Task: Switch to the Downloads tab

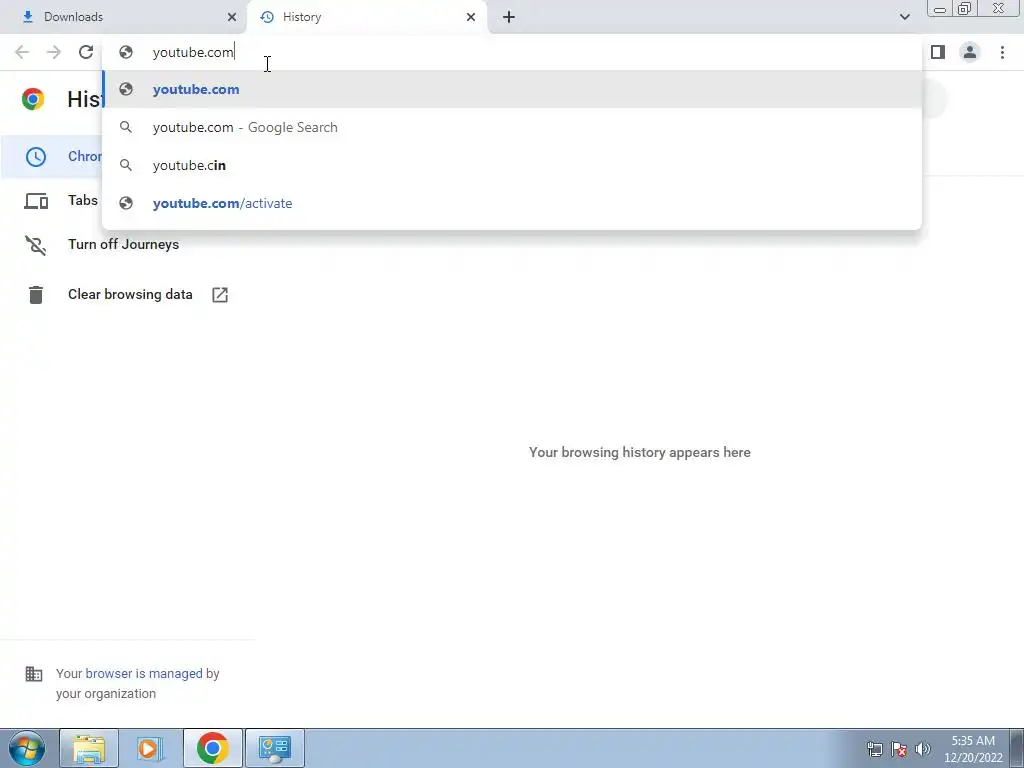Action: click(123, 17)
